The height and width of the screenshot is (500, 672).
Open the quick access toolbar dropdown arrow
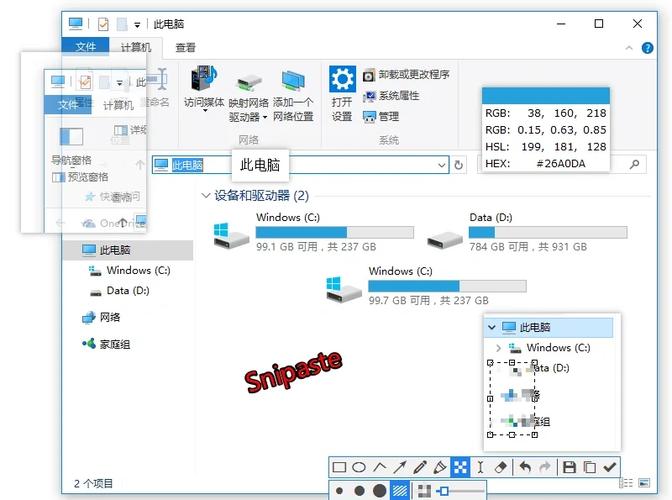point(137,25)
